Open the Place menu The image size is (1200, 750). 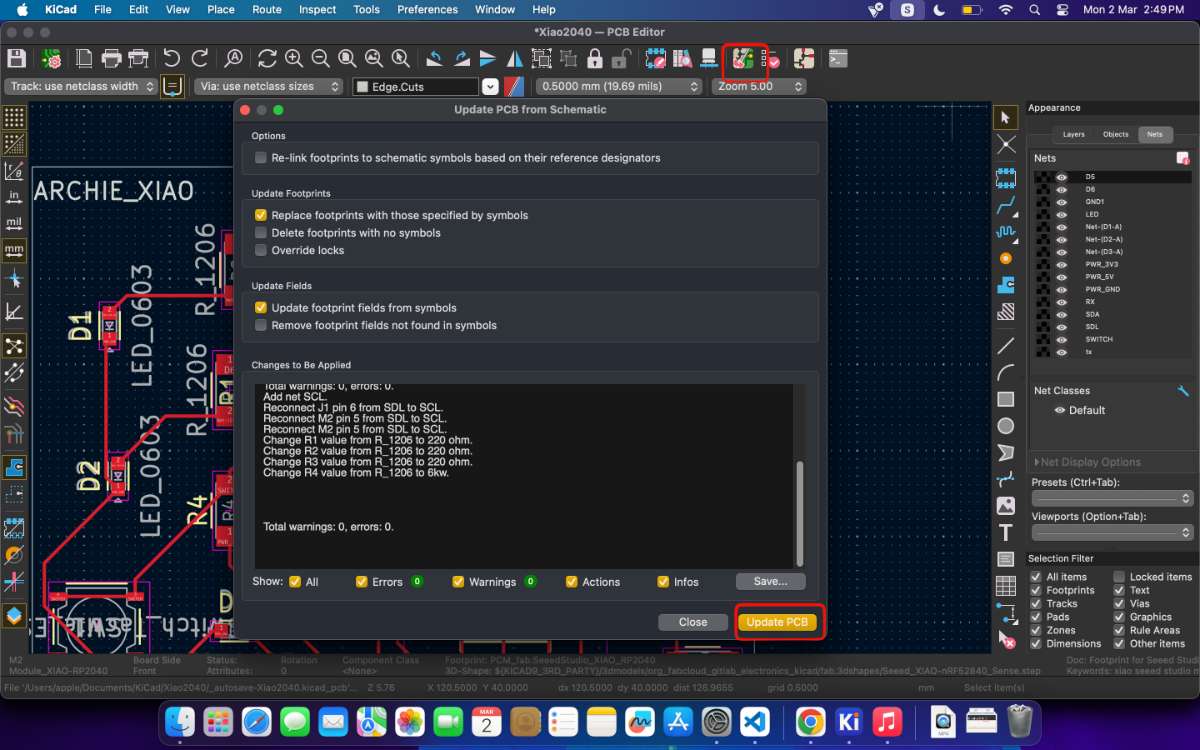(221, 9)
